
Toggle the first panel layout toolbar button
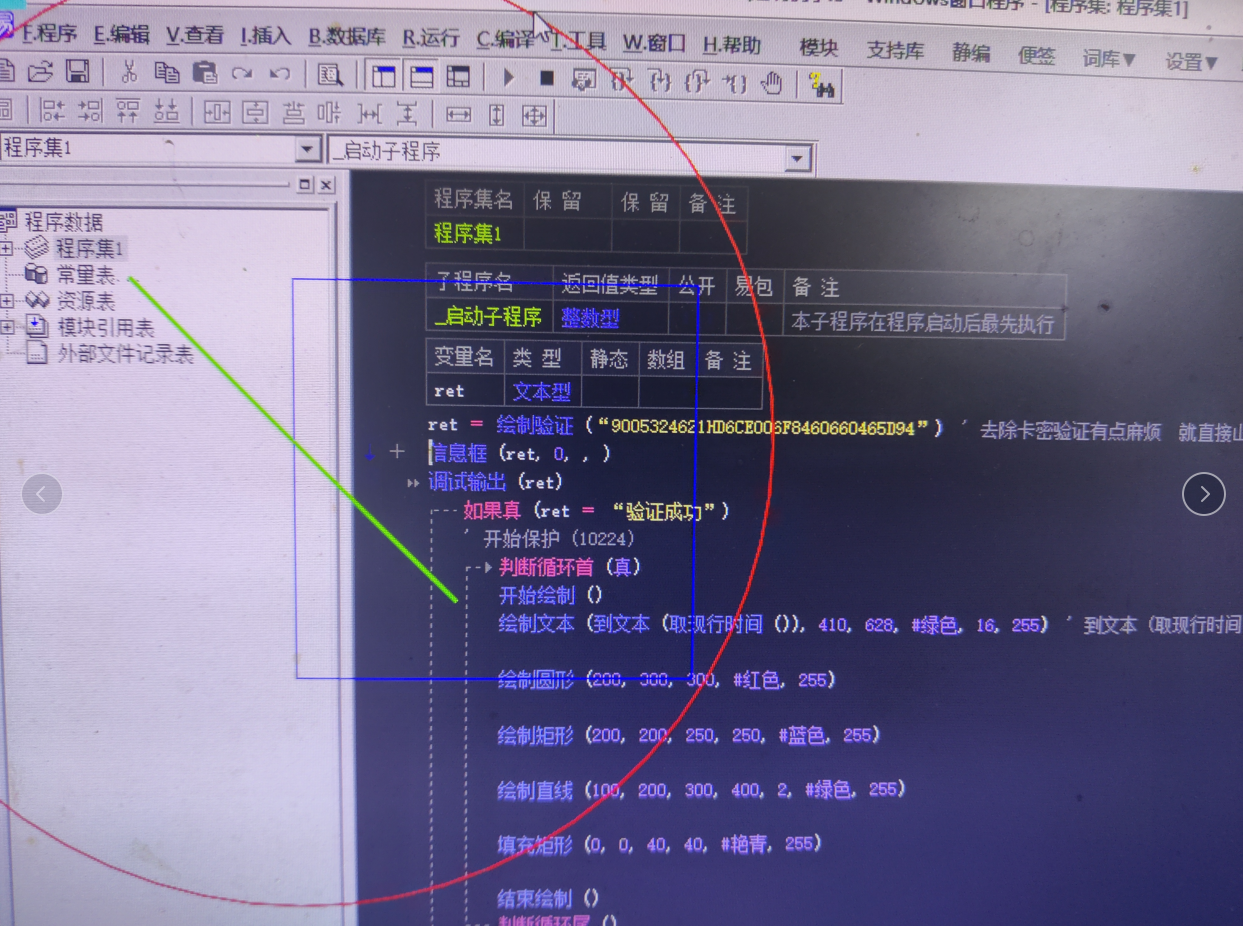click(x=384, y=76)
